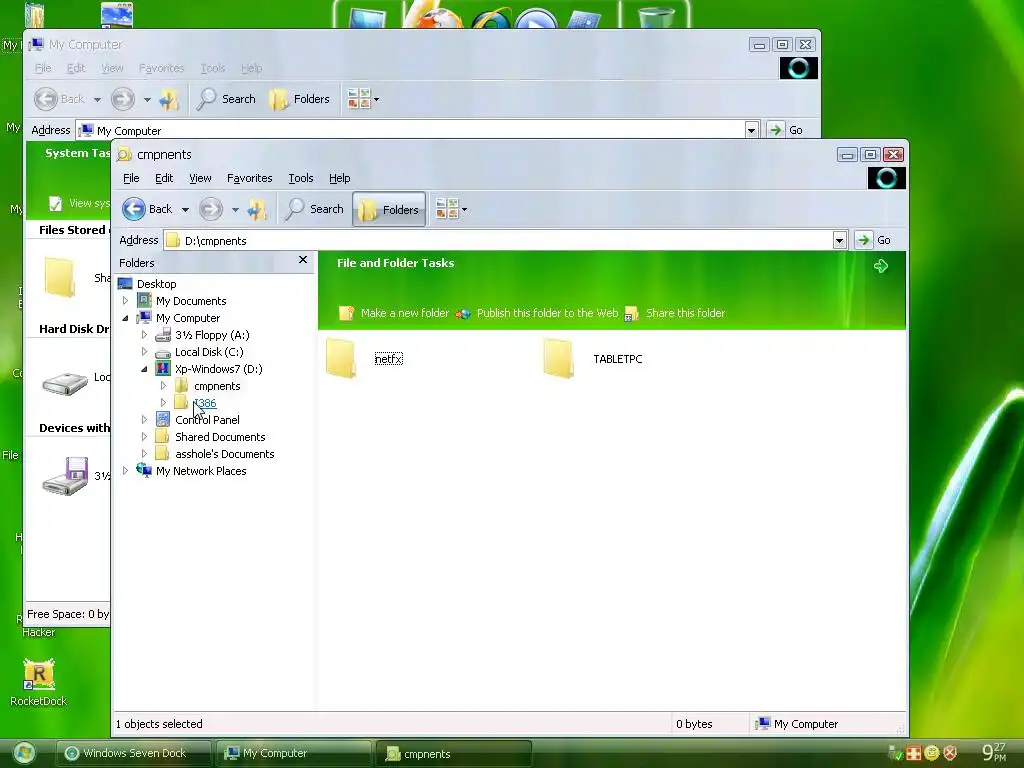The height and width of the screenshot is (768, 1024).
Task: Select Desktop in folder tree
Action: coord(156,284)
